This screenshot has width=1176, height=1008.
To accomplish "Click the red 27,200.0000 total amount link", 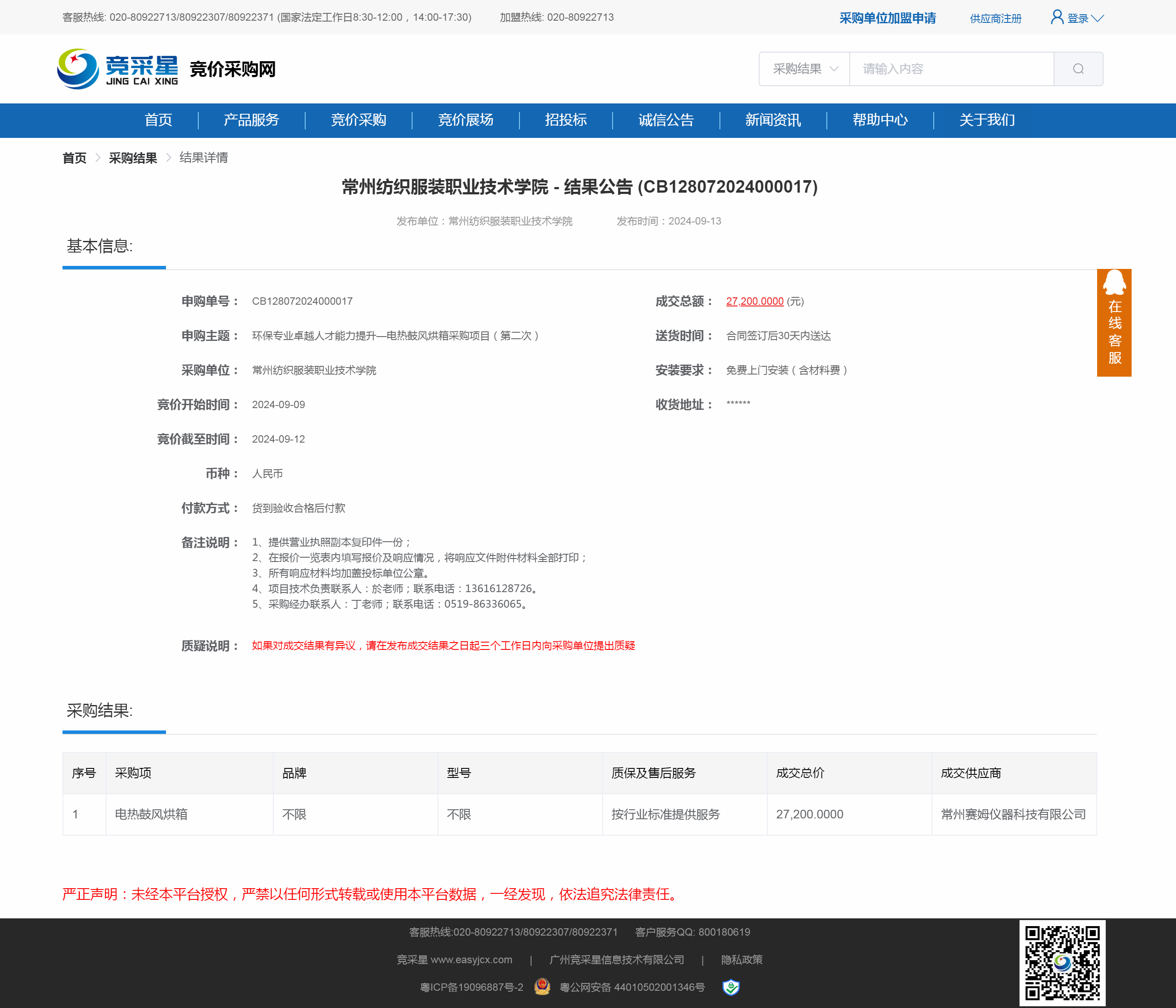I will tap(754, 301).
